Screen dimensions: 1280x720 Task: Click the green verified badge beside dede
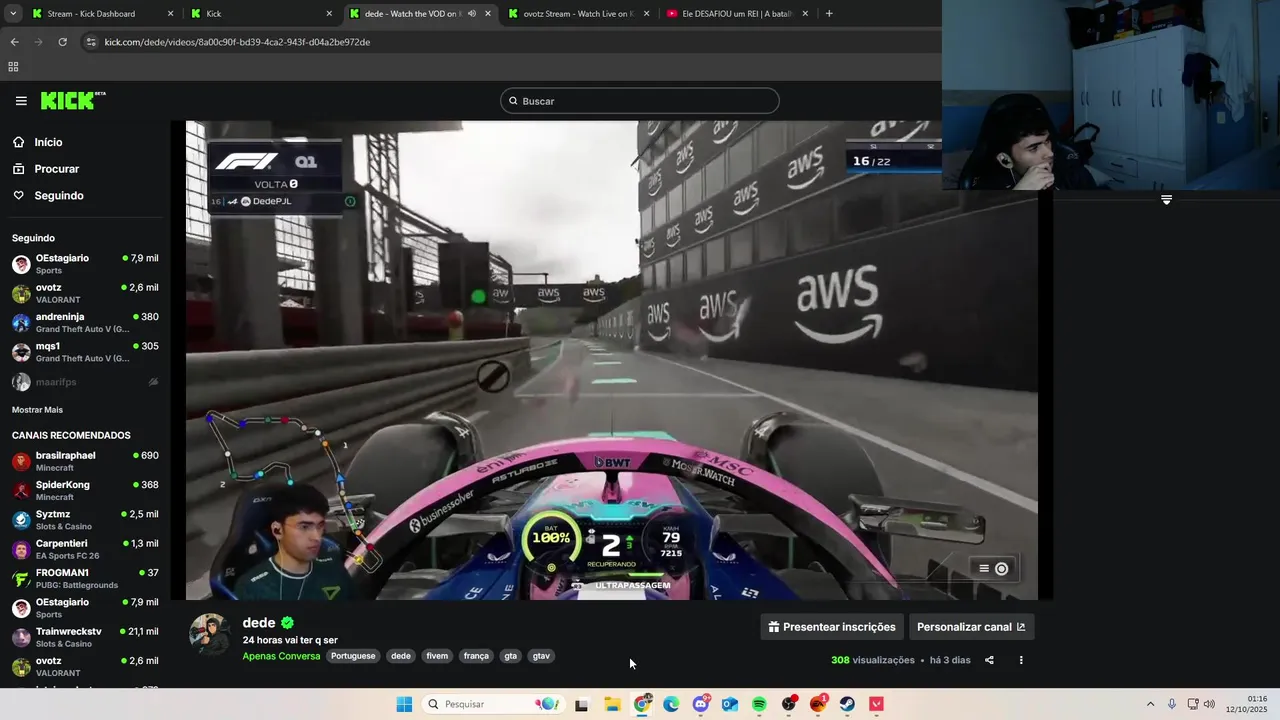tap(288, 623)
